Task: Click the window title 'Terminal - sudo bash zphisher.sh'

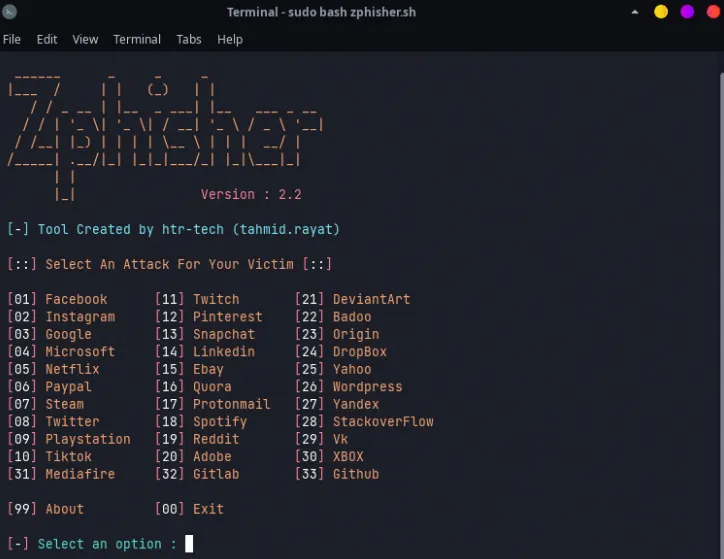Action: 321,12
